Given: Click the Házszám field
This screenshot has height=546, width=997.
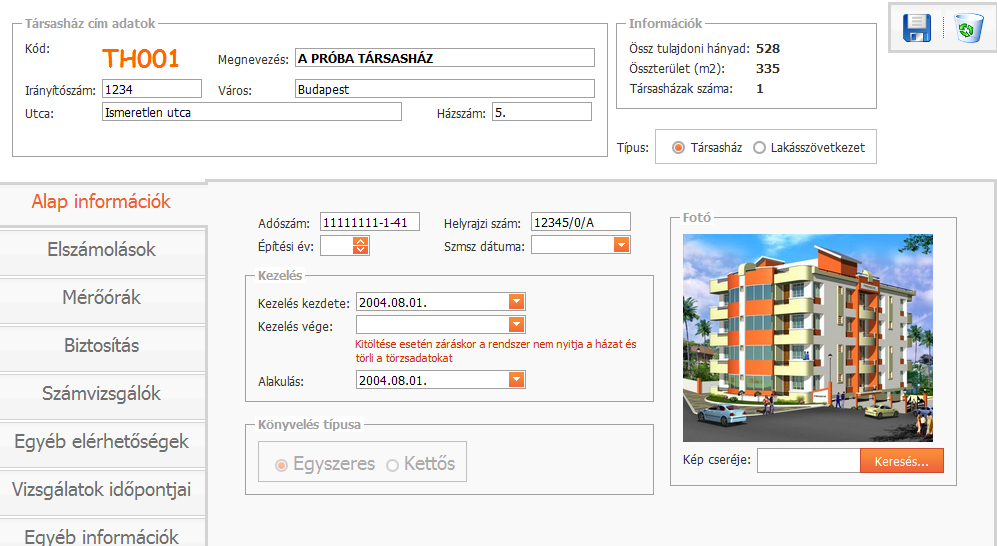Looking at the screenshot, I should [x=542, y=112].
